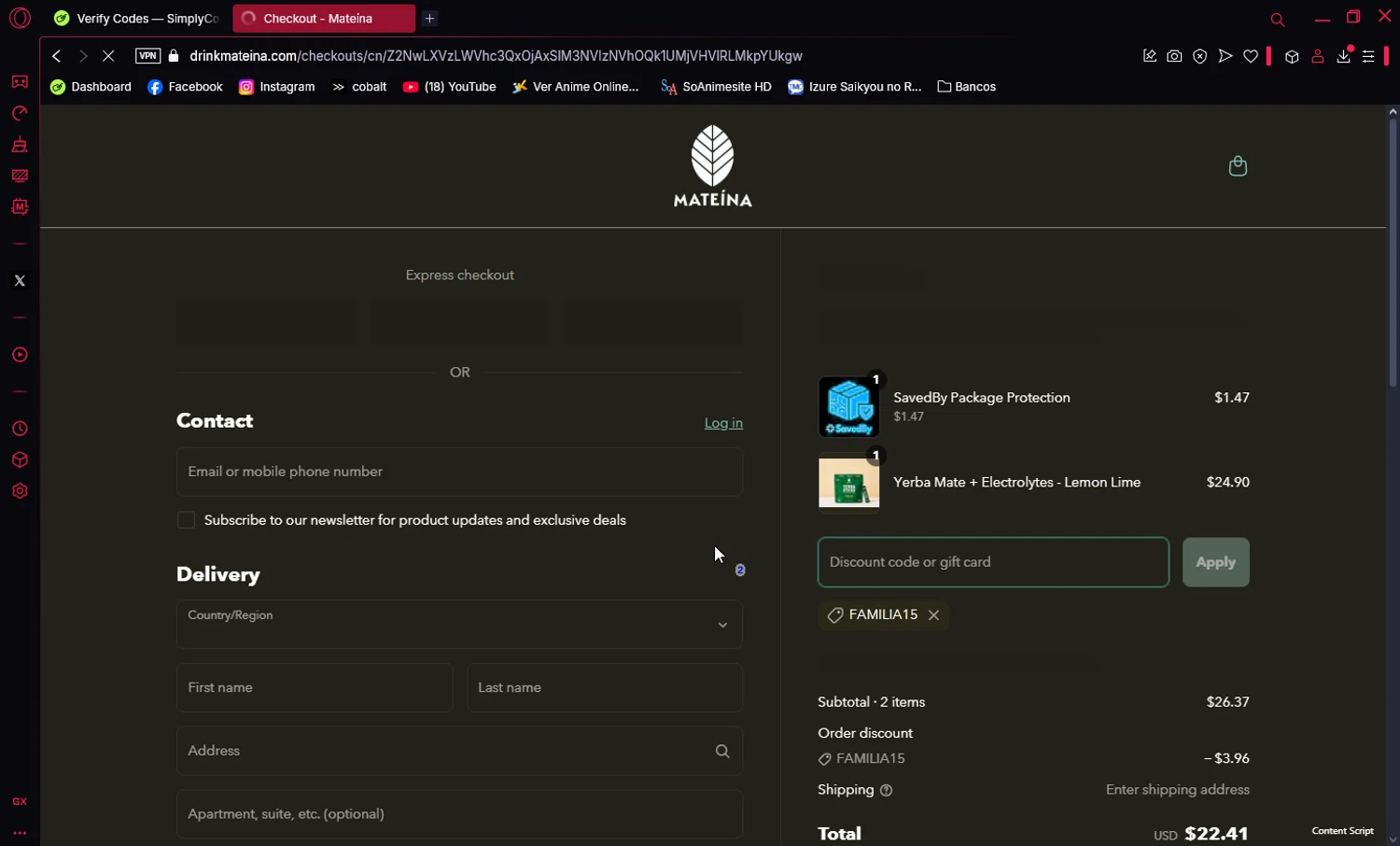Click the cube extensions icon in toolbar

1292,56
